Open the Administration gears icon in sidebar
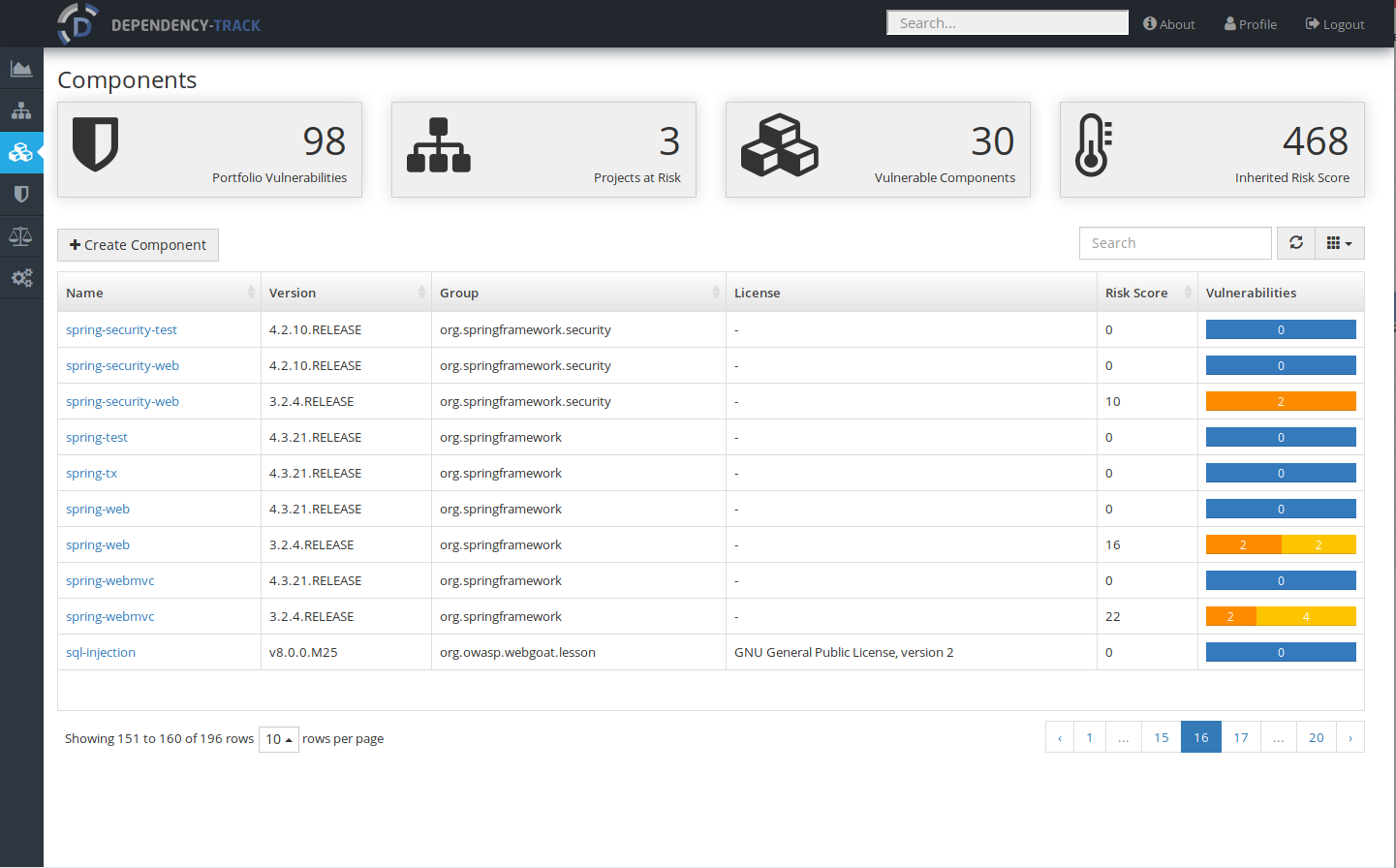 click(21, 278)
